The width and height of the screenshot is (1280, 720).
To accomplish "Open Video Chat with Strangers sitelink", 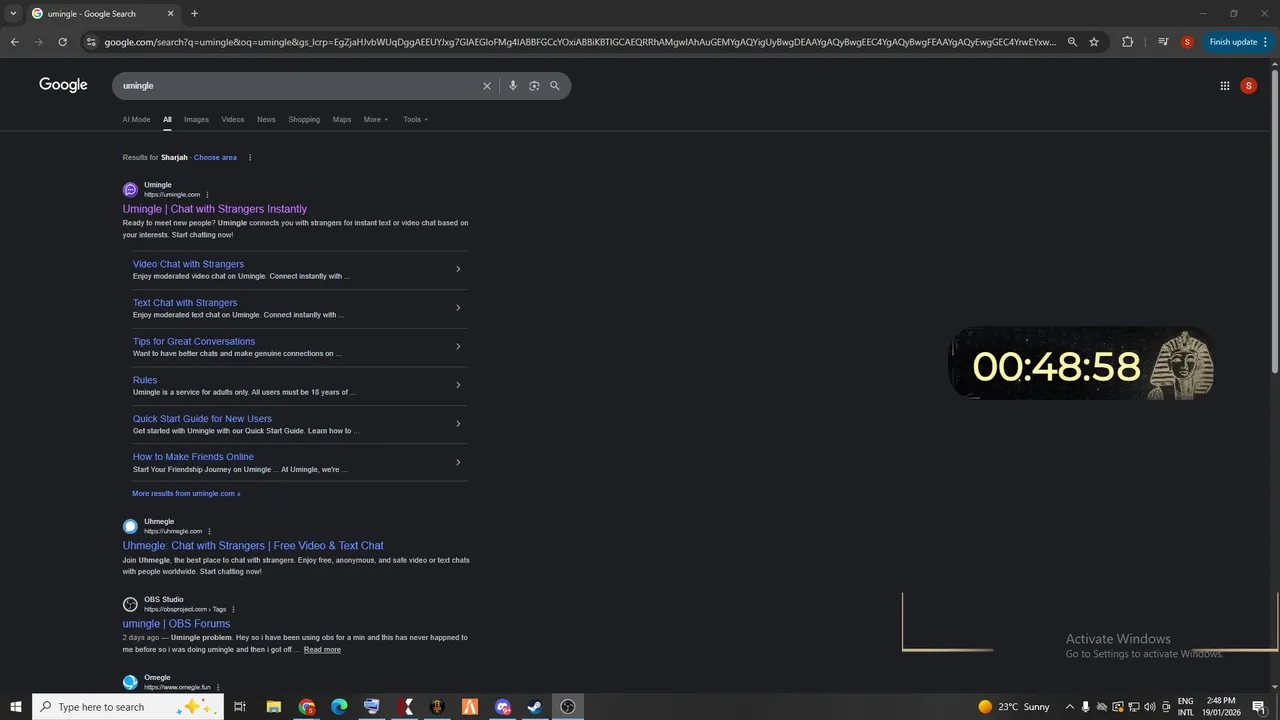I will [x=188, y=264].
